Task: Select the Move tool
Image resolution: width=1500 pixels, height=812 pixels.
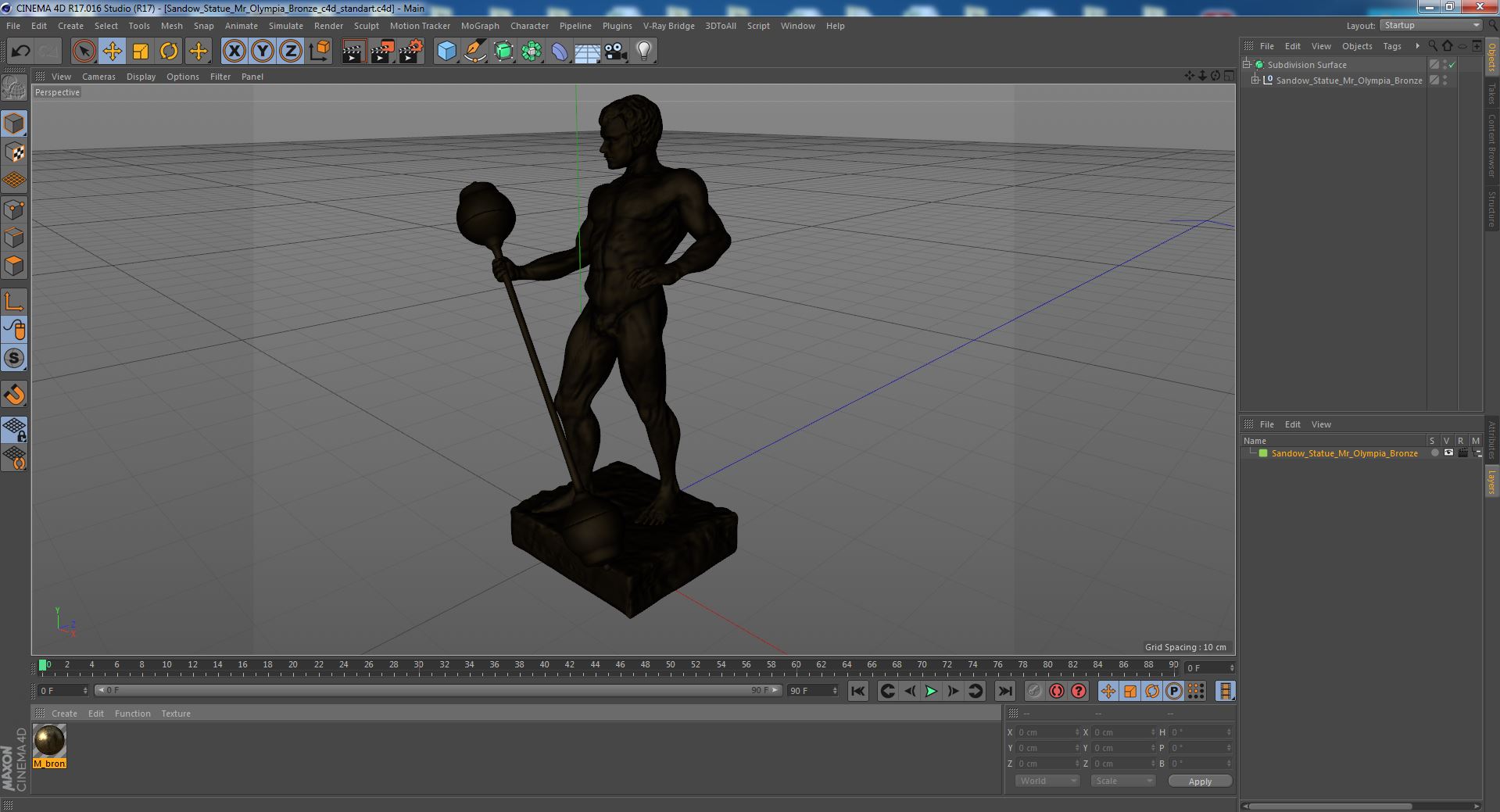Action: [112, 52]
